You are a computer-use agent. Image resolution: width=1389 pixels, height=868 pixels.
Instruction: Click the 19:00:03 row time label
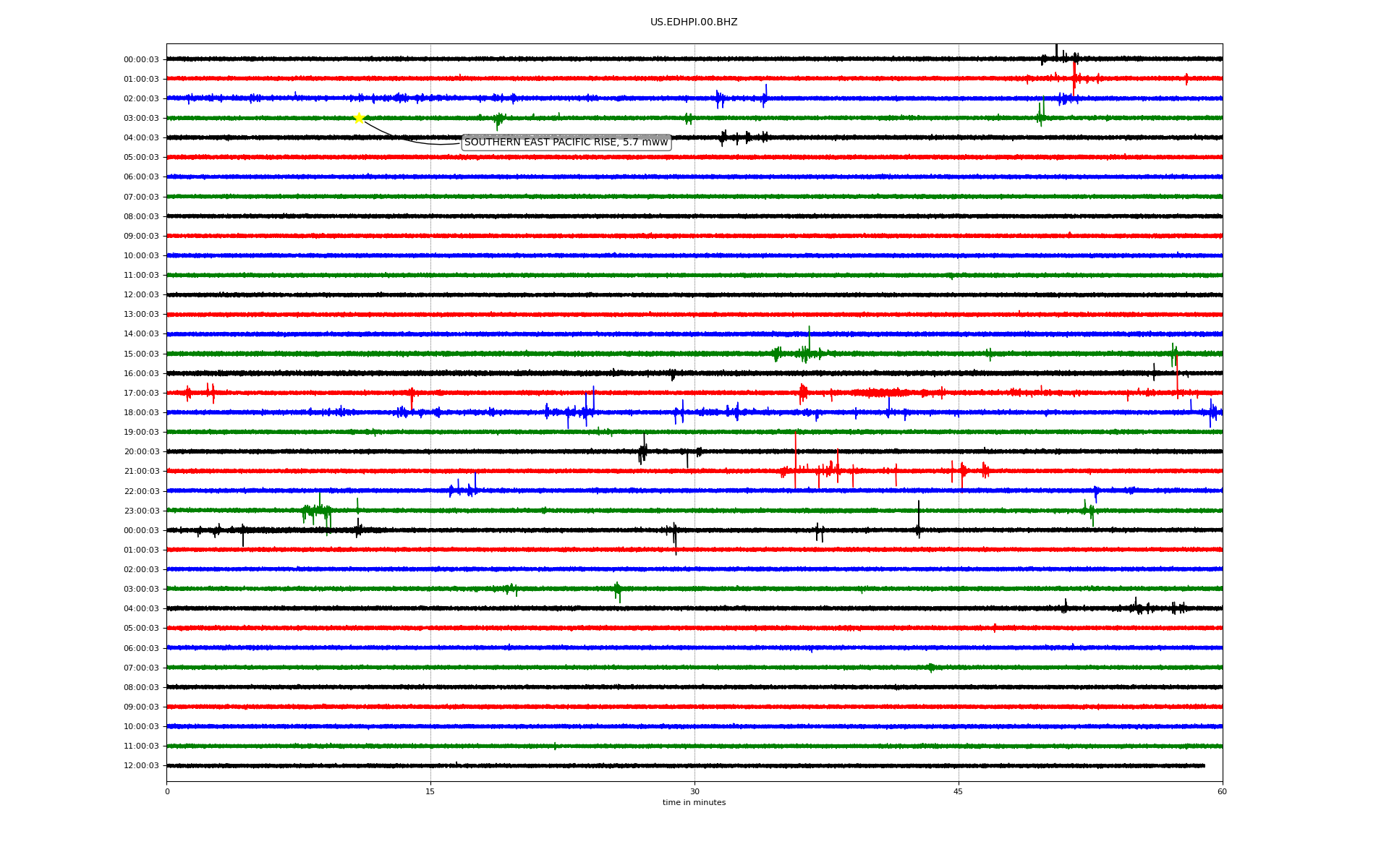coord(141,433)
